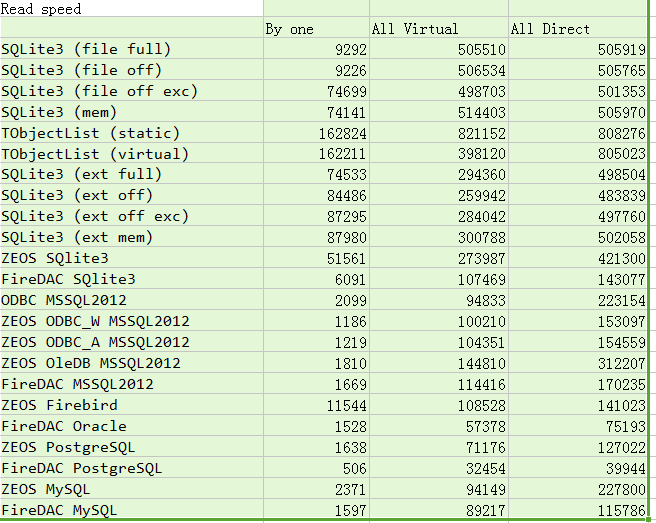This screenshot has width=656, height=523.
Task: Click the 'TObjectList (virtual)' row label
Action: [132, 153]
